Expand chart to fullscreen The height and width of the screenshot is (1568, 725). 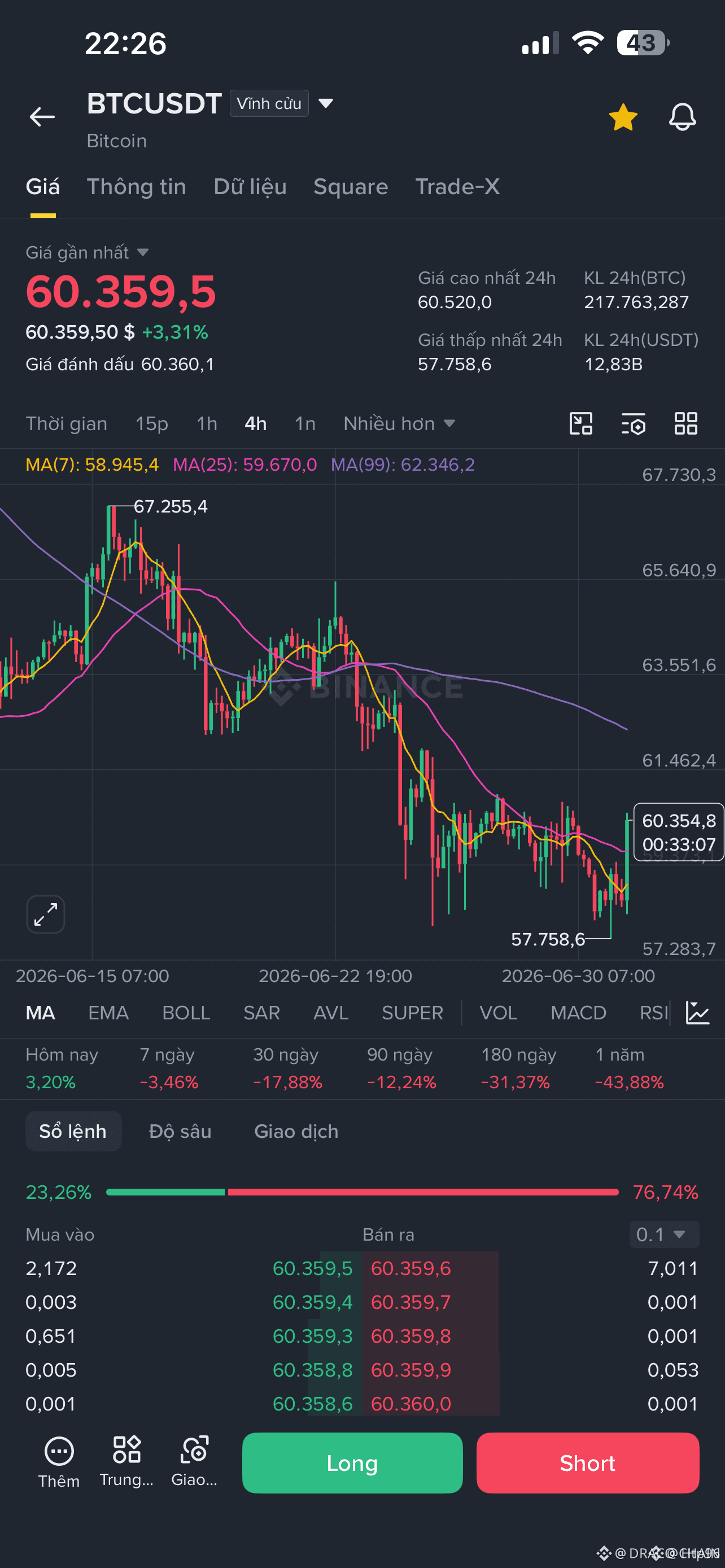coord(46,914)
